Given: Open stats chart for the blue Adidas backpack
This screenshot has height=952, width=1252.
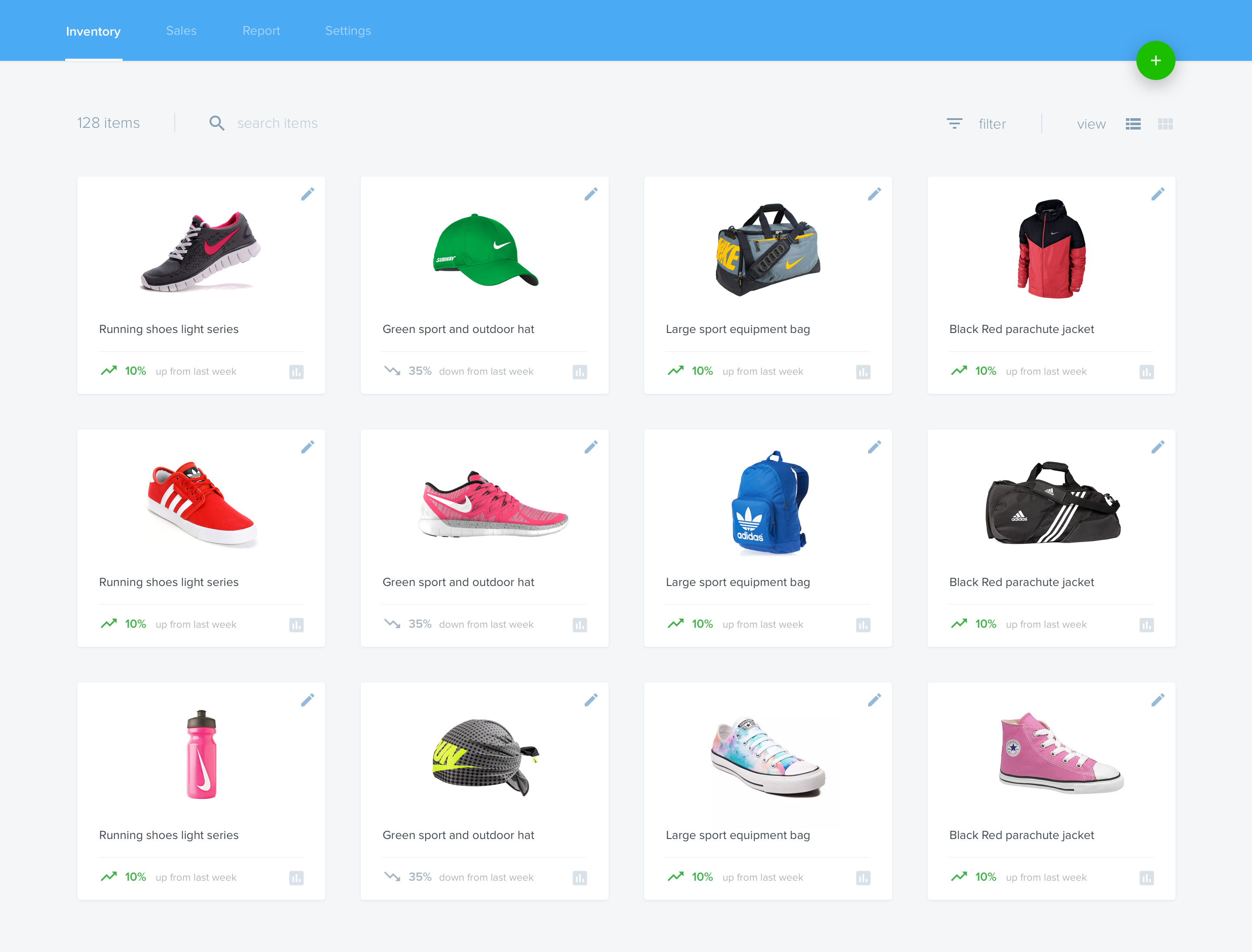Looking at the screenshot, I should coord(863,625).
